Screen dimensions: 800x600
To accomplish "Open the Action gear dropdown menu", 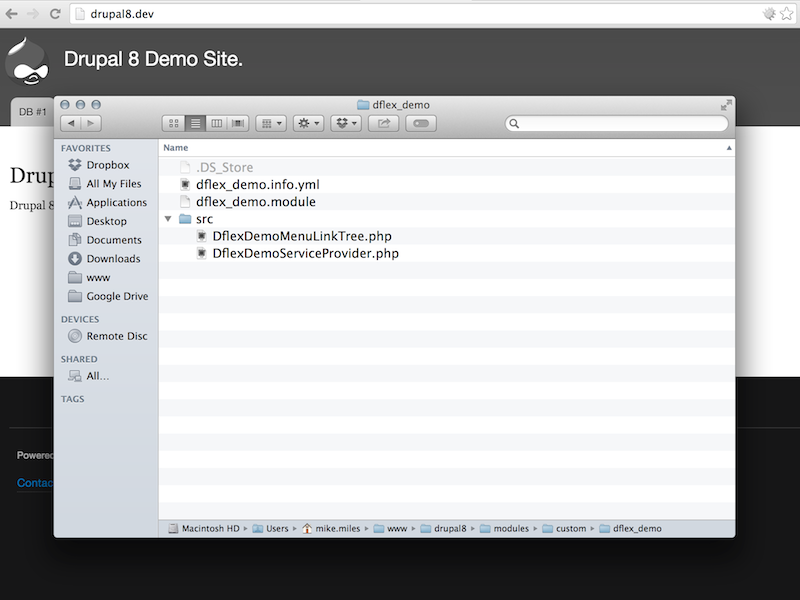I will (308, 123).
